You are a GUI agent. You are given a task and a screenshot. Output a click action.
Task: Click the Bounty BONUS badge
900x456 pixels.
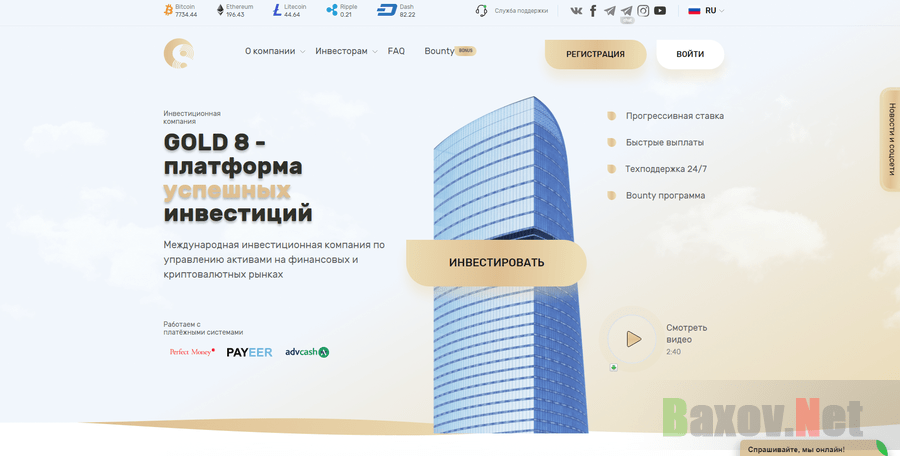pyautogui.click(x=466, y=51)
